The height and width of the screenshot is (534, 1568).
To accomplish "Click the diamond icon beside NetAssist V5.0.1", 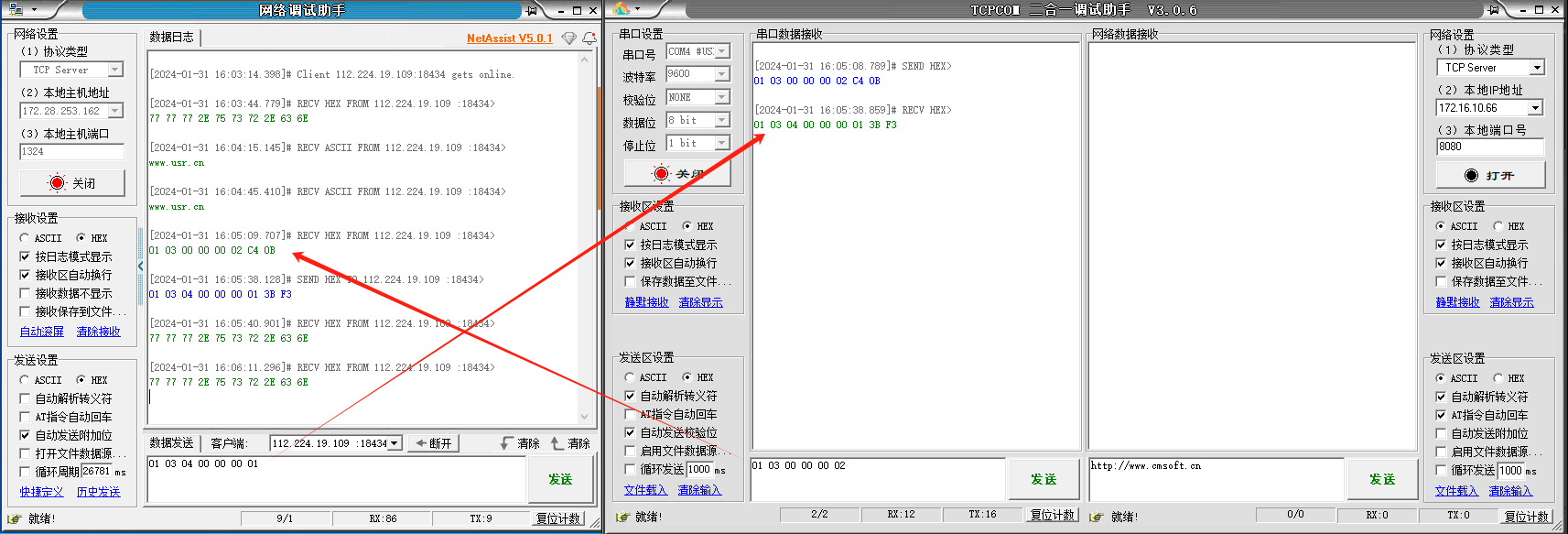I will point(568,38).
